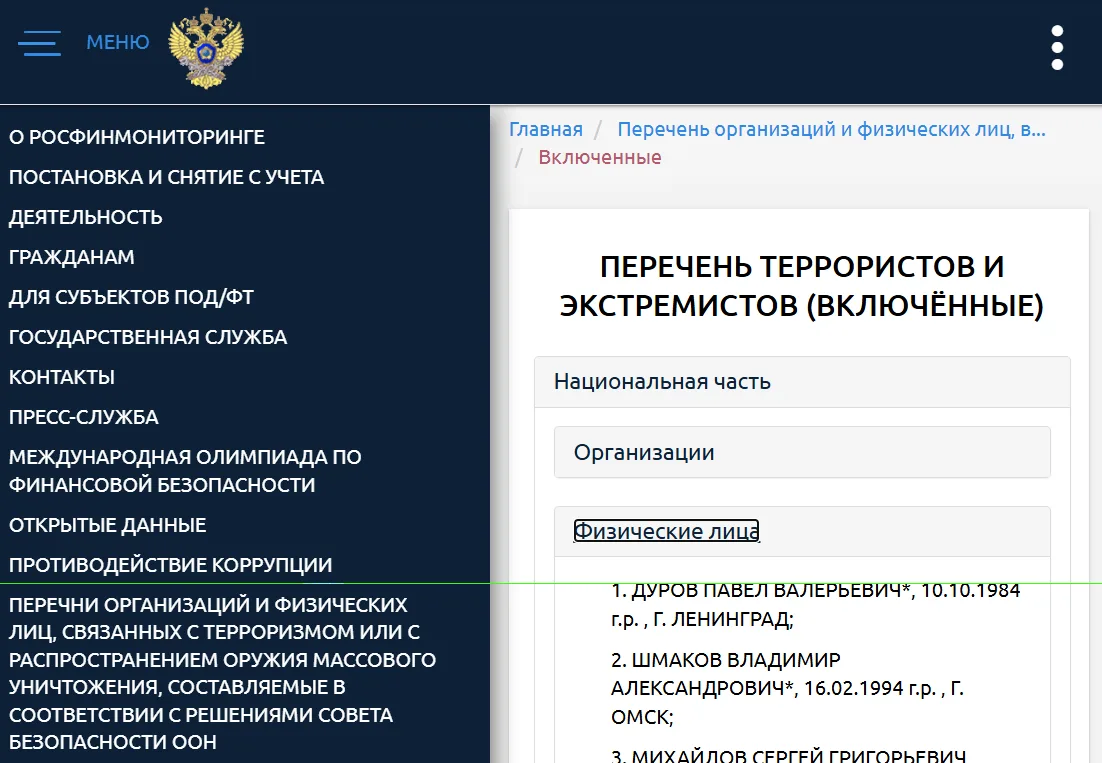Open МЕЖДУНАРОДНАЯ ОЛИМПИАДА ПО ФИНАНСОВОЙ БЕЗОПАСНОСТИ
1102x763 pixels.
[186, 471]
